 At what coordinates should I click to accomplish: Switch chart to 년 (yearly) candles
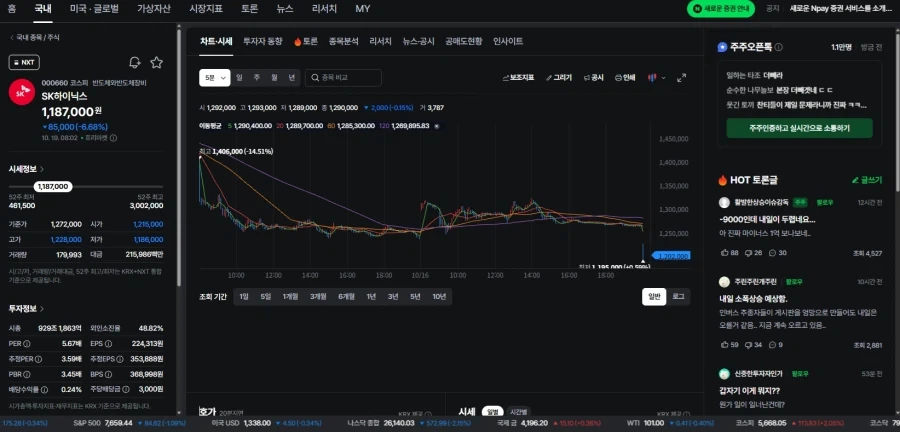pyautogui.click(x=292, y=77)
